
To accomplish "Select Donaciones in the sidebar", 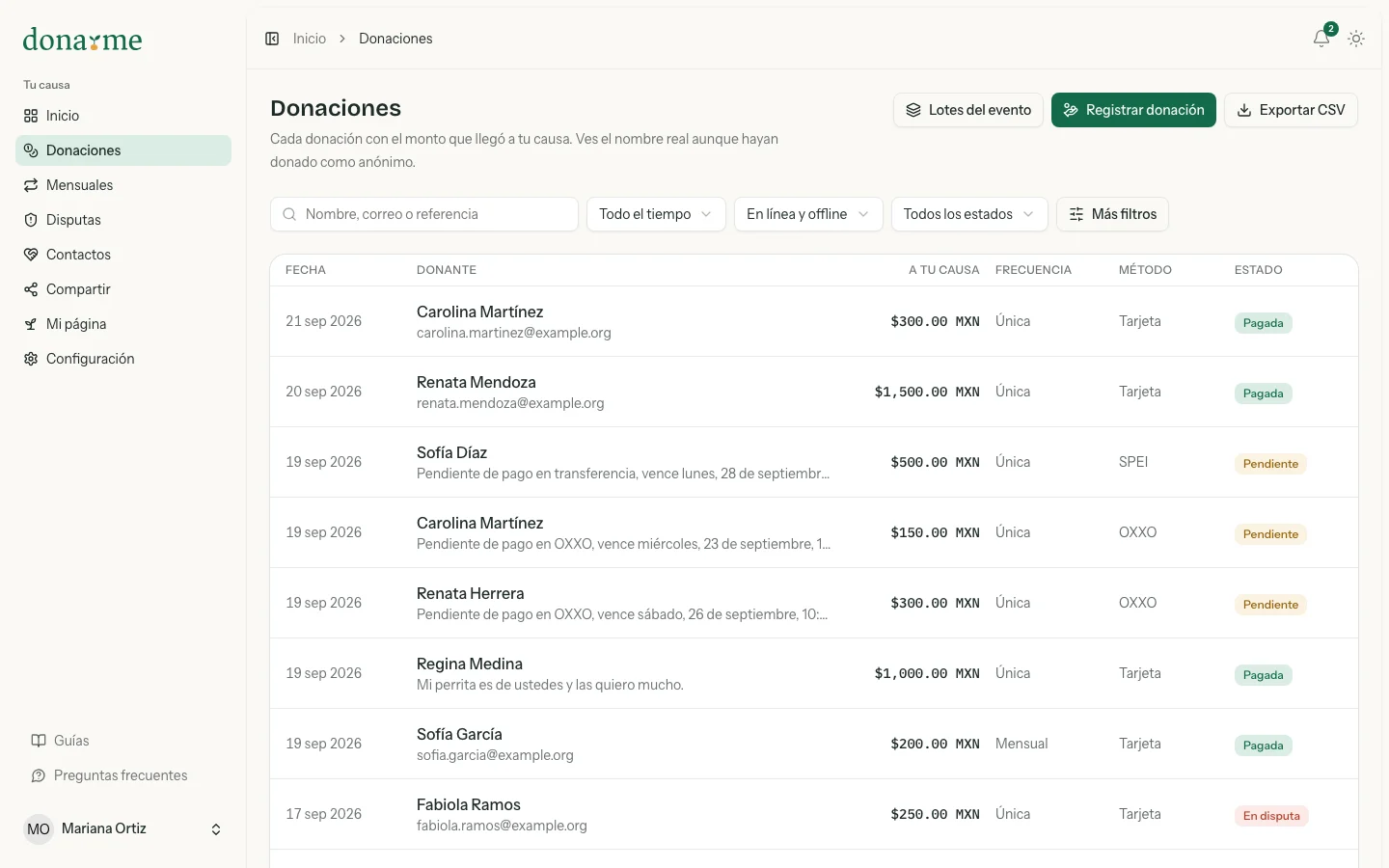I will tap(123, 150).
